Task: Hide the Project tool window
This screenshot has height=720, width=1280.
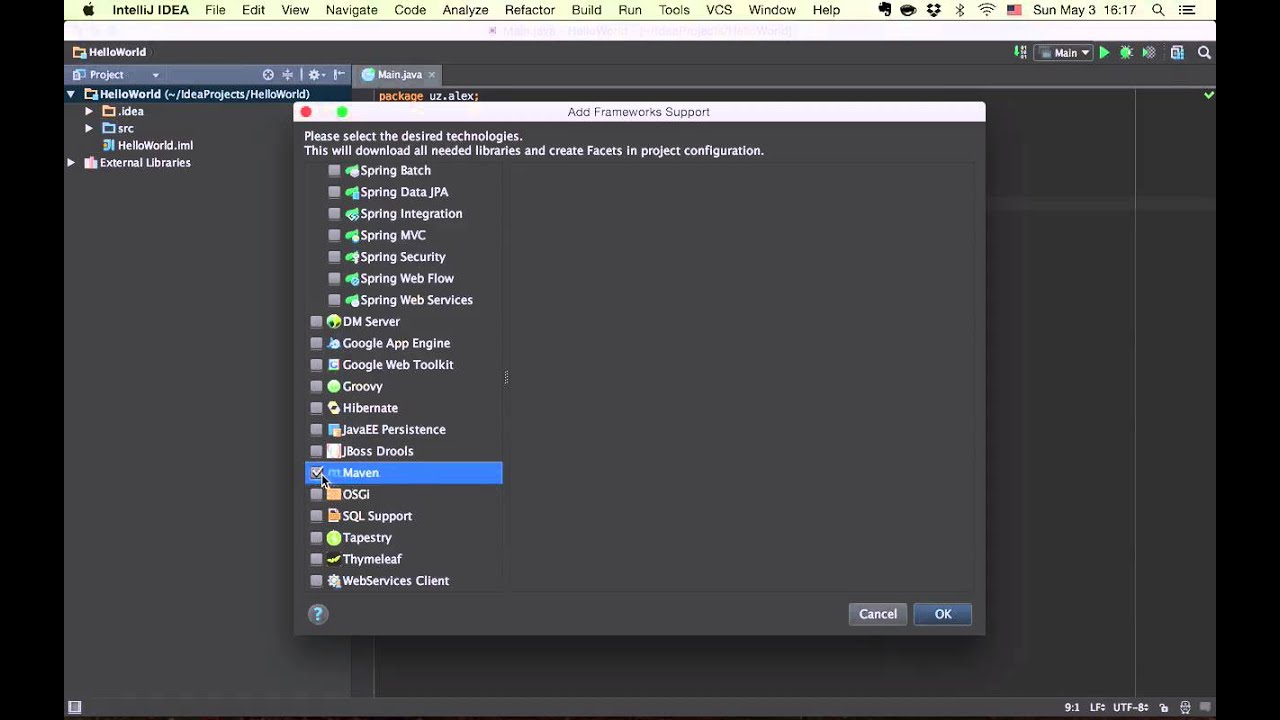Action: pyautogui.click(x=339, y=75)
